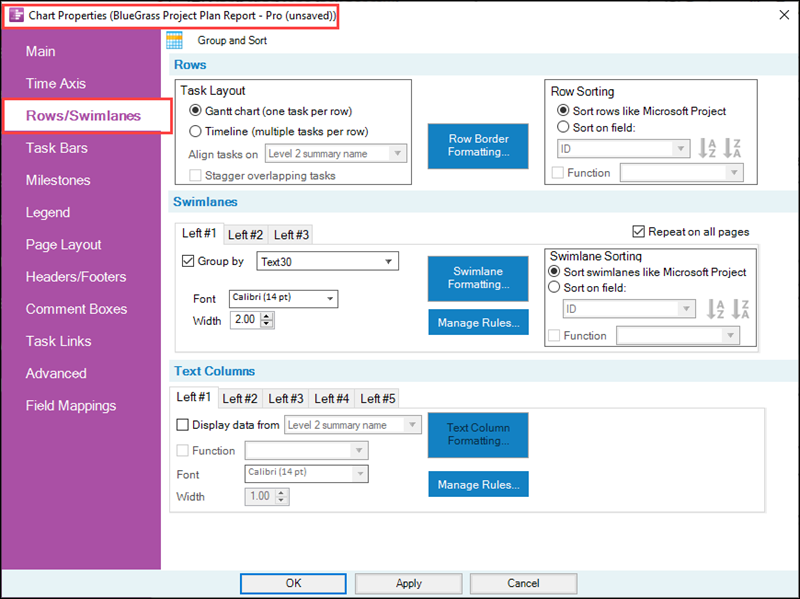Check the Display data from checkbox
Image resolution: width=800 pixels, height=599 pixels.
click(184, 424)
